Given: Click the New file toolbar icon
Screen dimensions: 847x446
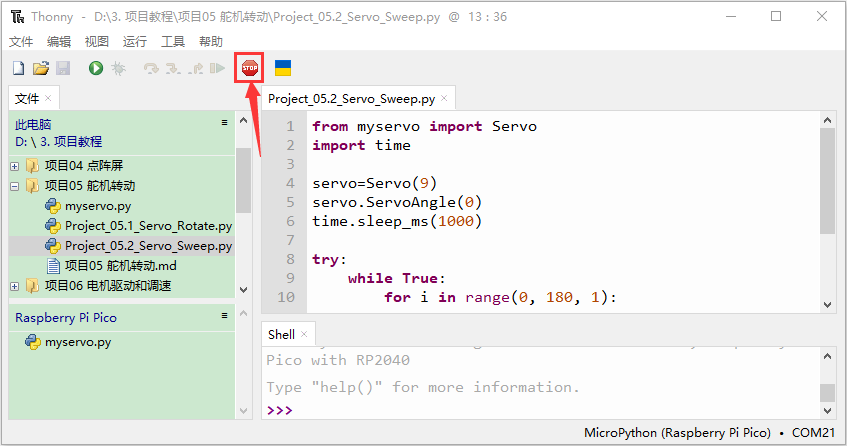Looking at the screenshot, I should coord(18,68).
